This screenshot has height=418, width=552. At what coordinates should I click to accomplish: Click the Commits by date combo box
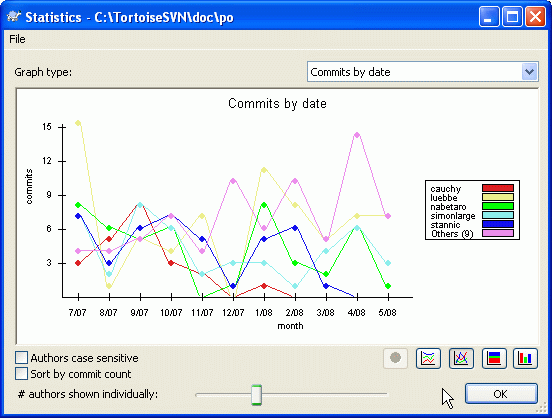pyautogui.click(x=423, y=72)
